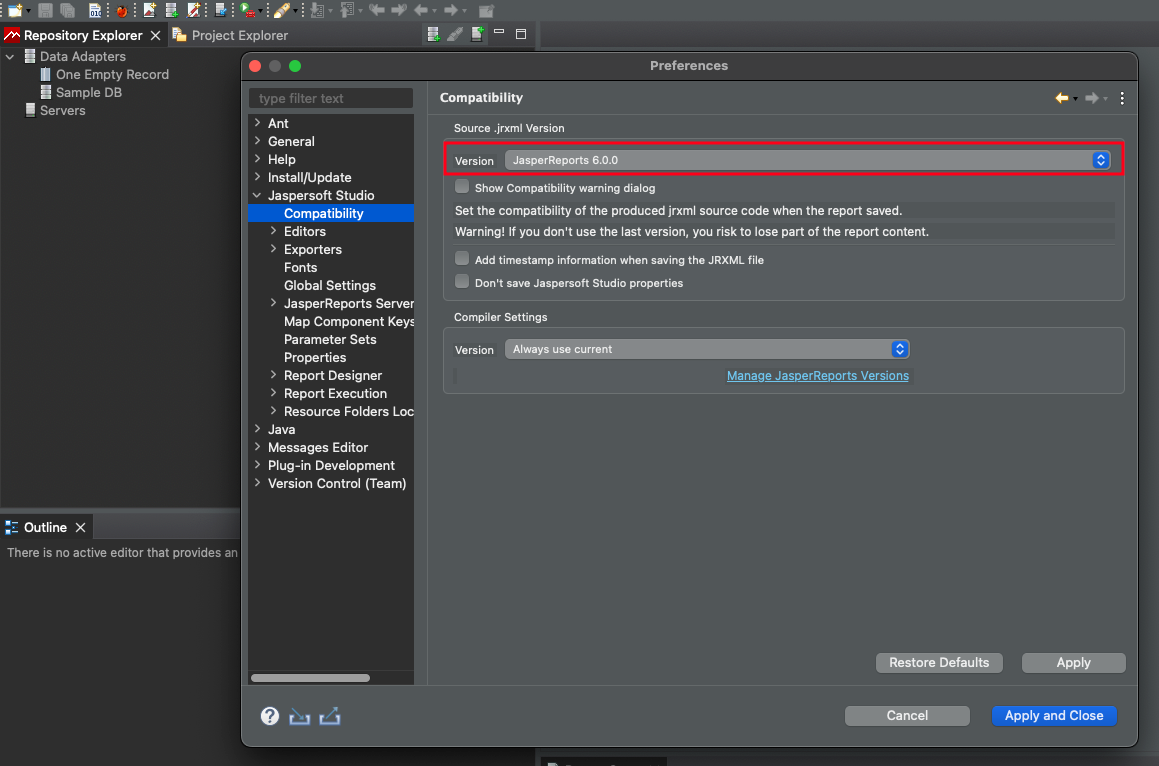
Task: Expand the Report Designer subnode
Action: tap(273, 375)
